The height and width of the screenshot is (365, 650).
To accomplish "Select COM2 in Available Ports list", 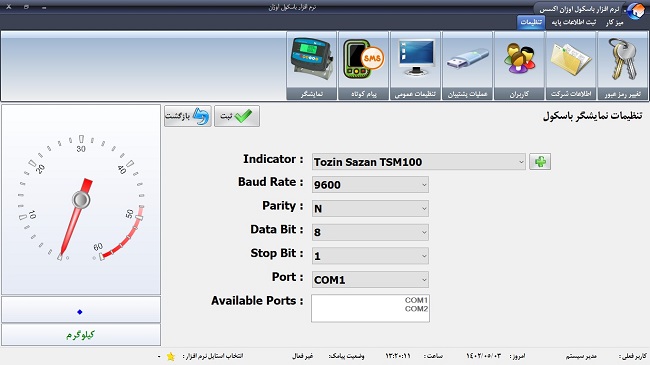I will coord(416,309).
